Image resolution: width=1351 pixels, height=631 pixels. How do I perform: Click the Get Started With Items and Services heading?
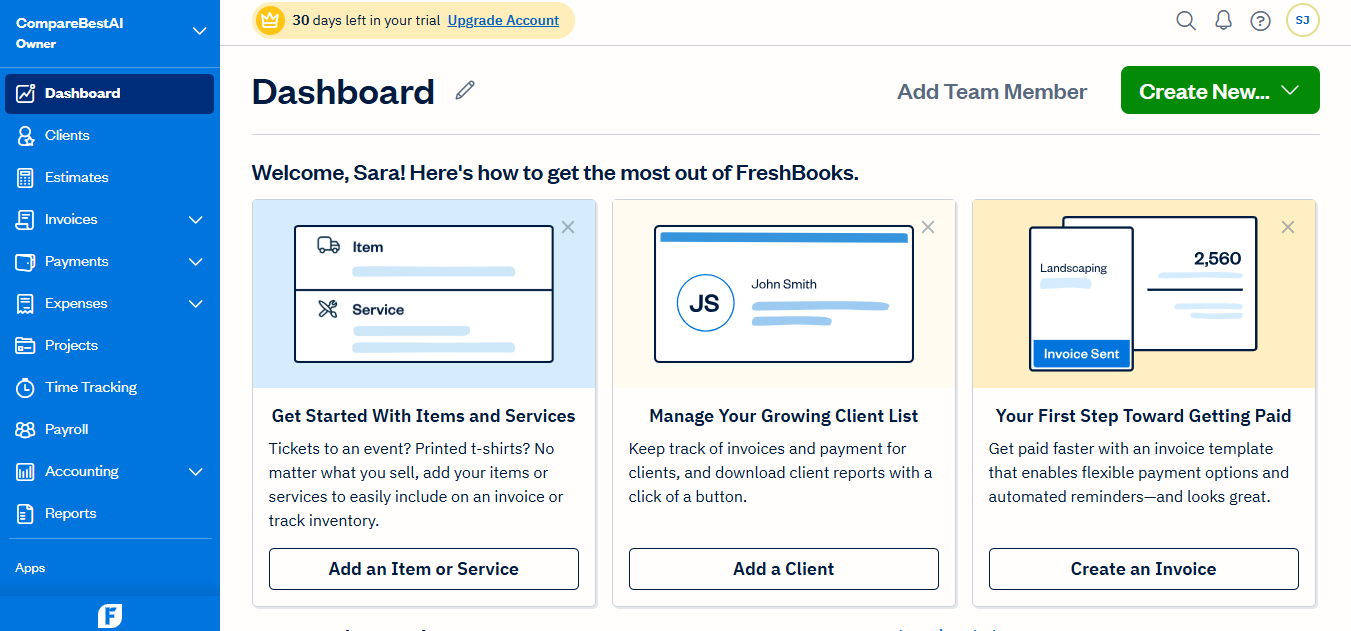click(424, 416)
